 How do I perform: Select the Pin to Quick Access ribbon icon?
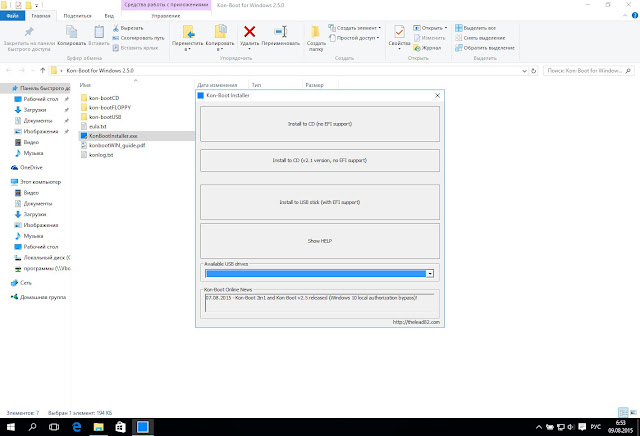point(29,32)
